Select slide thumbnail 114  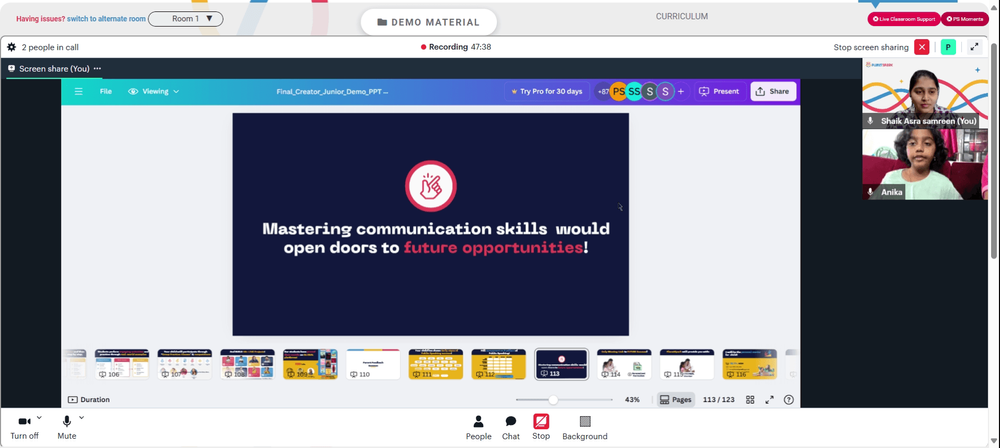pyautogui.click(x=624, y=364)
